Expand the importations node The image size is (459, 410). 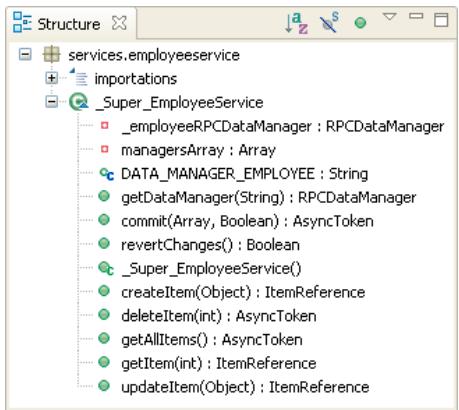(x=52, y=78)
